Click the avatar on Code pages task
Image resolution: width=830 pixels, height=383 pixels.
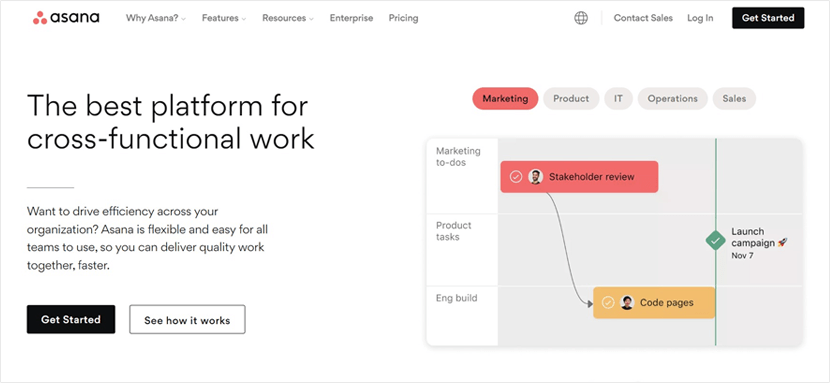[627, 303]
